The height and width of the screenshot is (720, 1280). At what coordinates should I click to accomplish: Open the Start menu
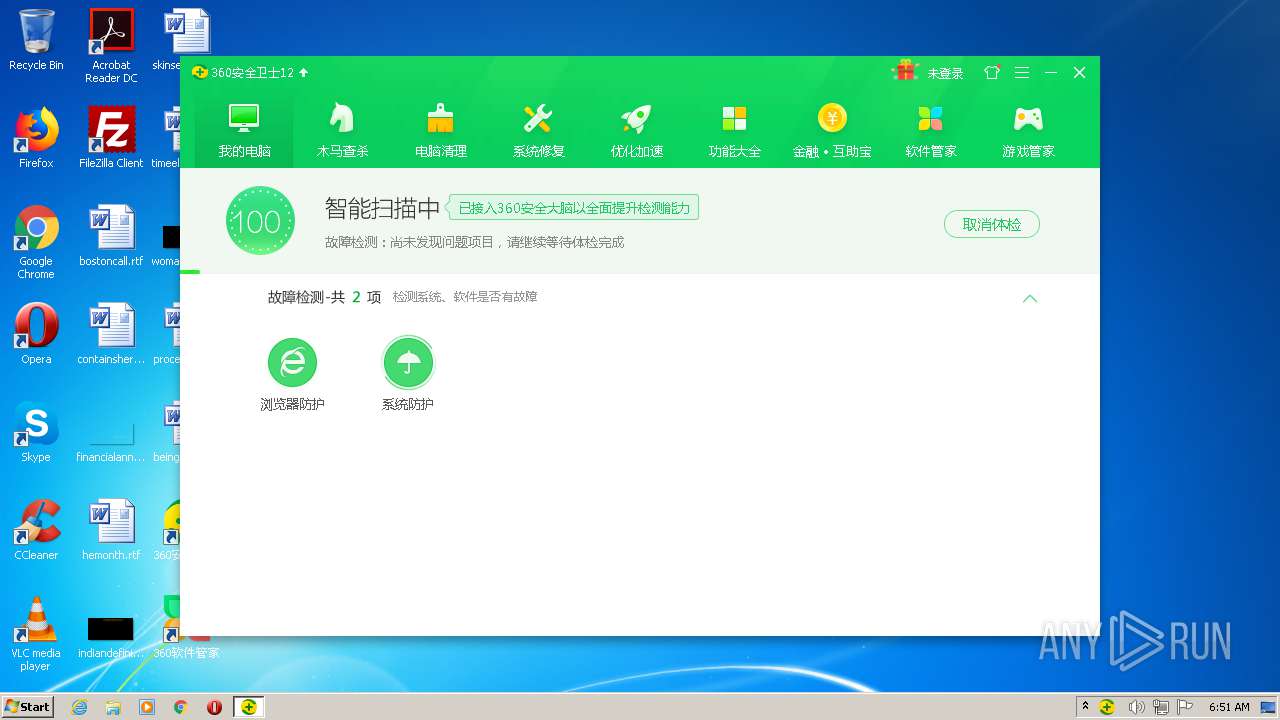[x=27, y=706]
